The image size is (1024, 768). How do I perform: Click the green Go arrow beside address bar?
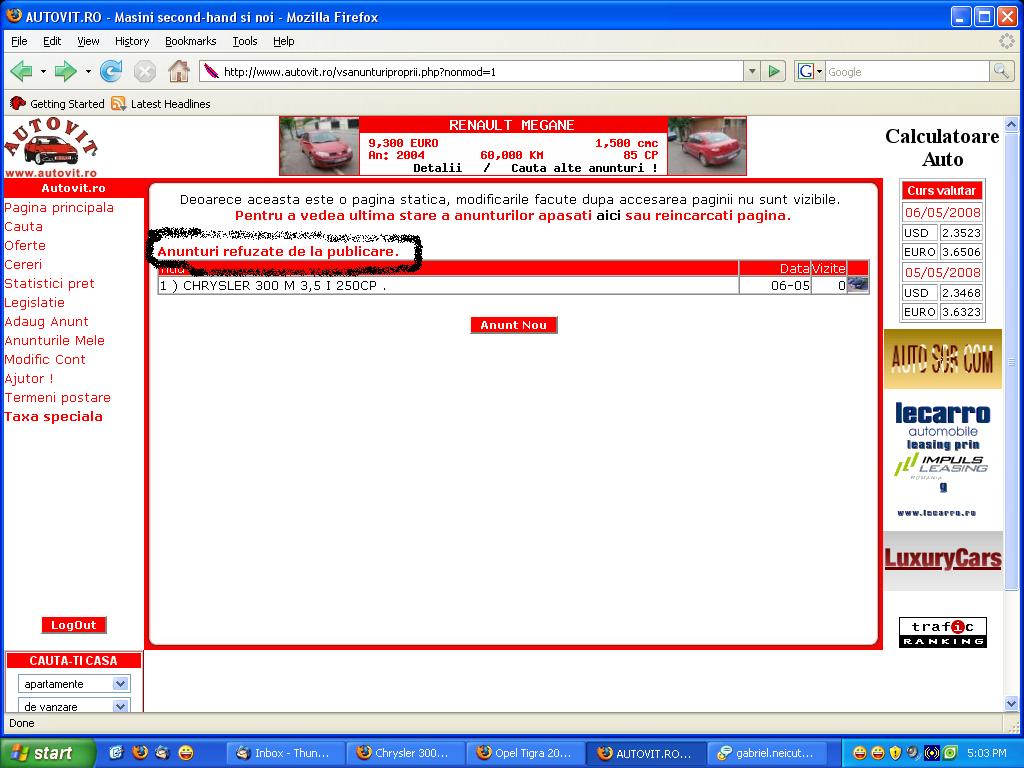774,72
